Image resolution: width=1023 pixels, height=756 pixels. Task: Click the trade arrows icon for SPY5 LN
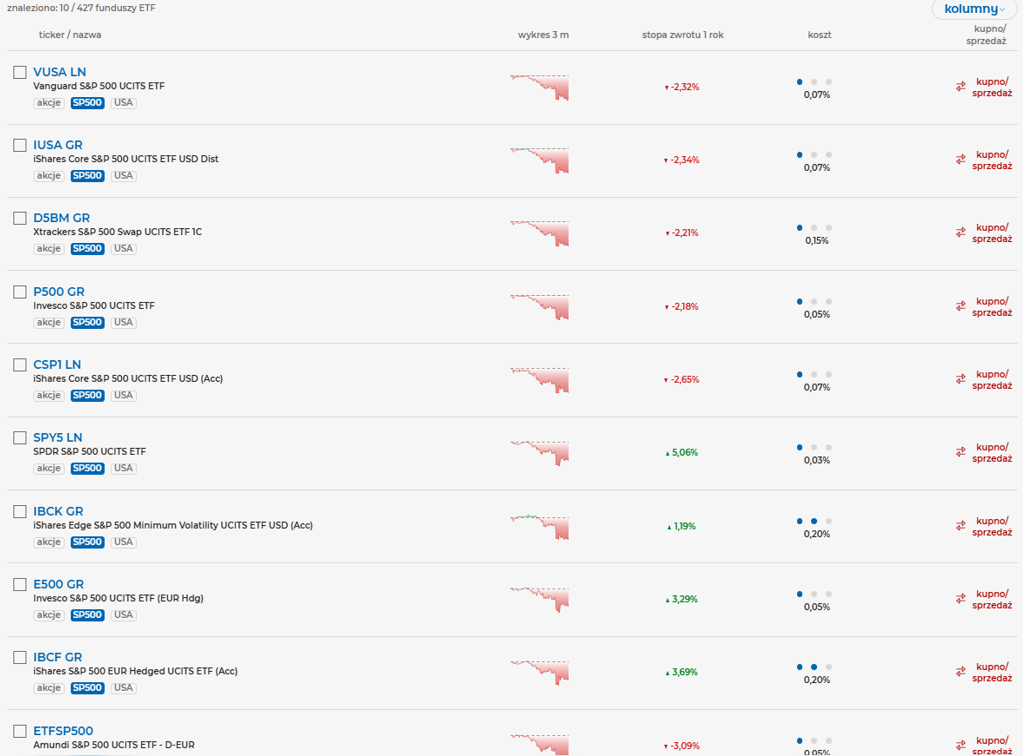click(960, 453)
